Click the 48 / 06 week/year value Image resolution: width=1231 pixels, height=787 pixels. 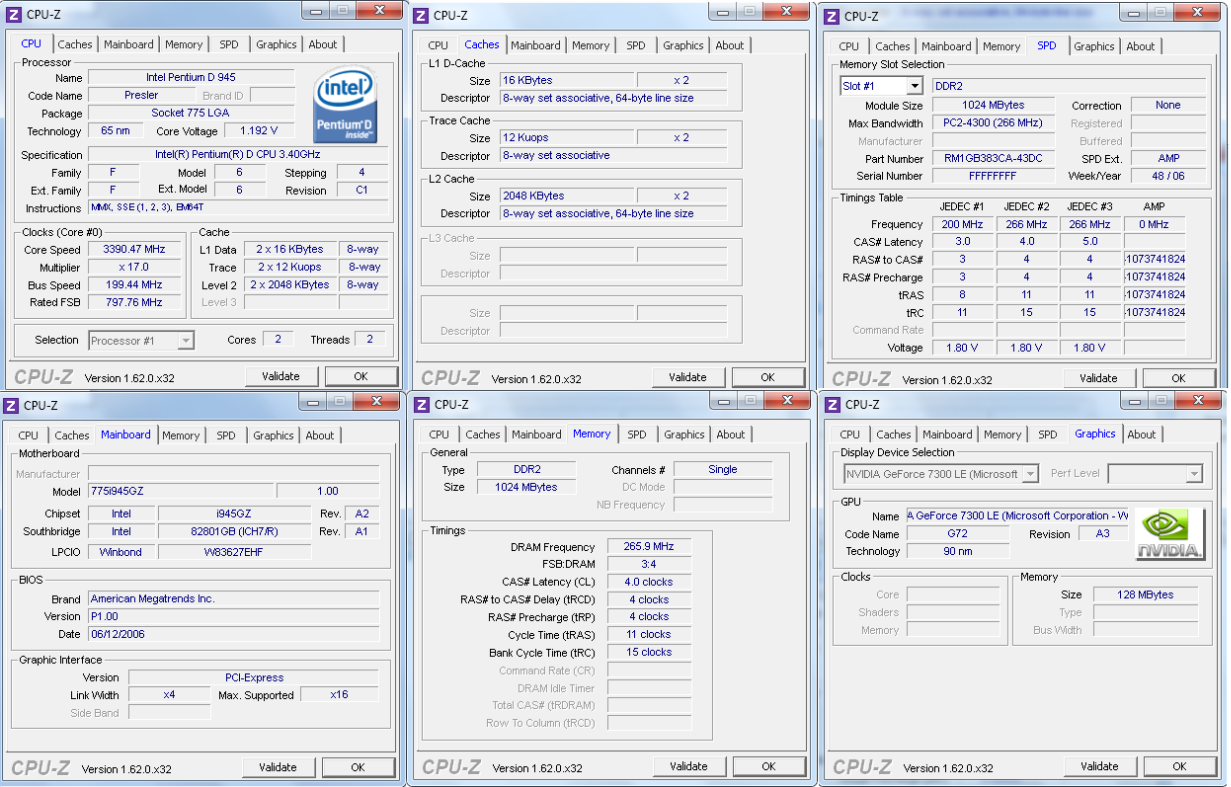(1168, 175)
